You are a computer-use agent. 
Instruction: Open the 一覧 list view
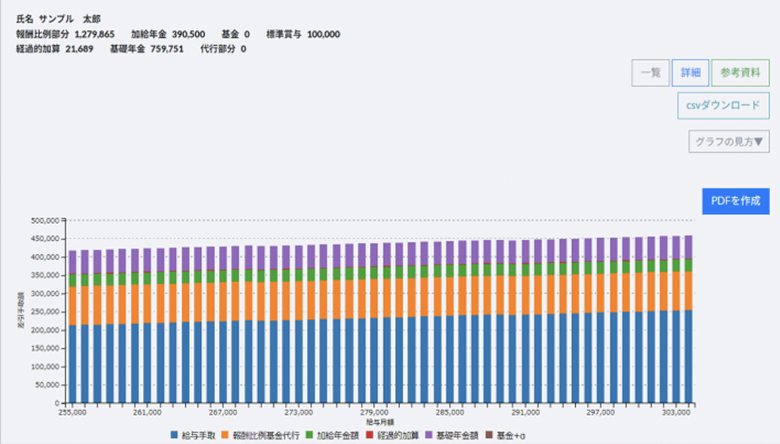650,73
